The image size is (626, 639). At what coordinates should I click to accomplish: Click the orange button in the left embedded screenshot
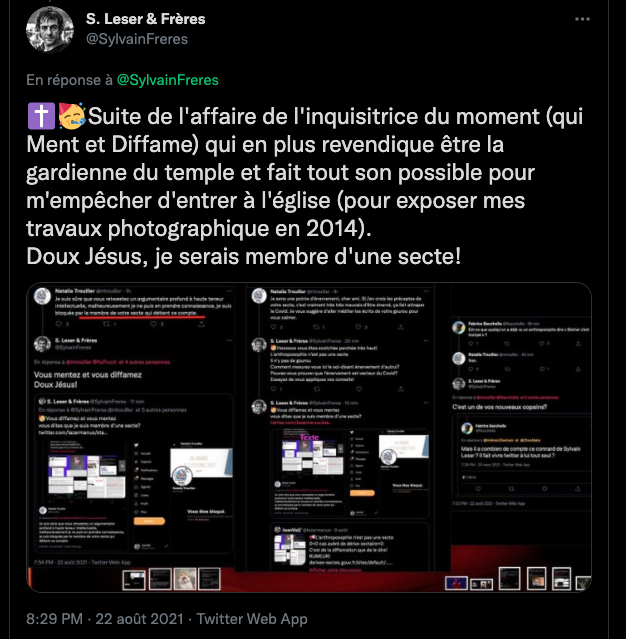(149, 521)
